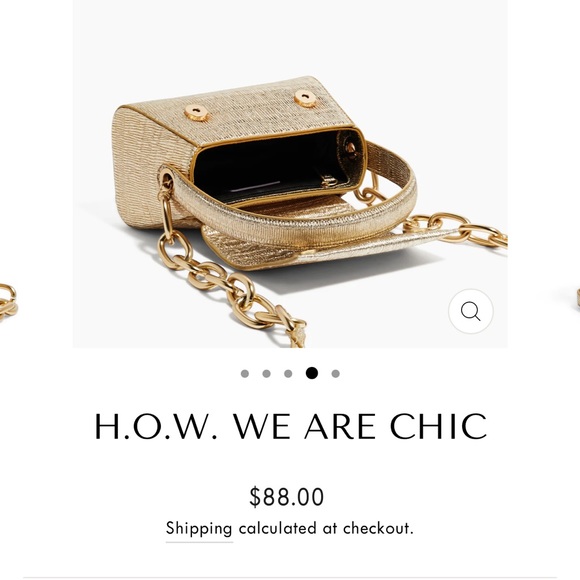580x580 pixels.
Task: Click the left gold stud on bag base
Action: (x=196, y=112)
